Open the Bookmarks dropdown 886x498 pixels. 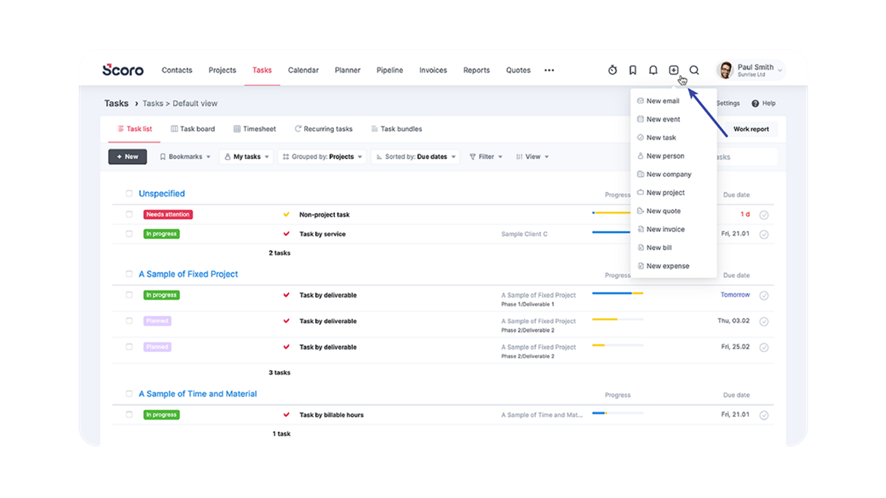point(185,157)
